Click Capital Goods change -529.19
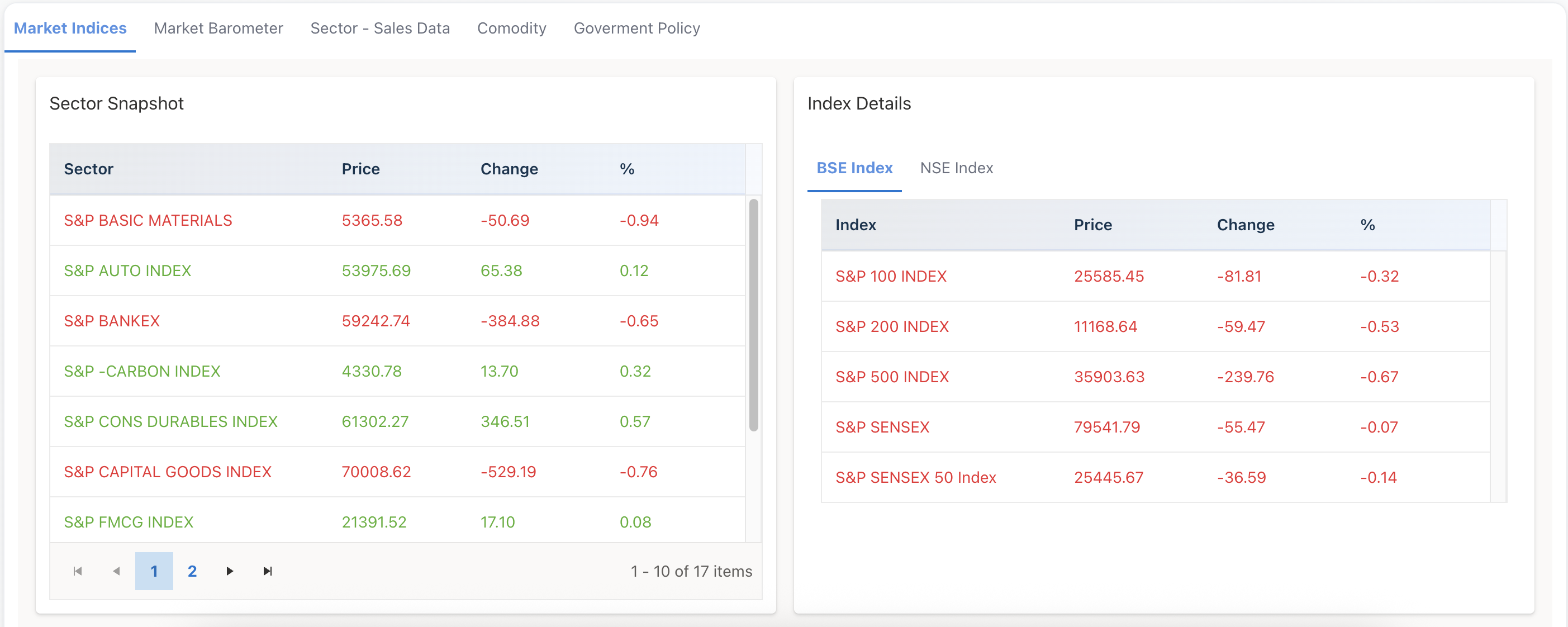The height and width of the screenshot is (627, 1568). pos(509,472)
